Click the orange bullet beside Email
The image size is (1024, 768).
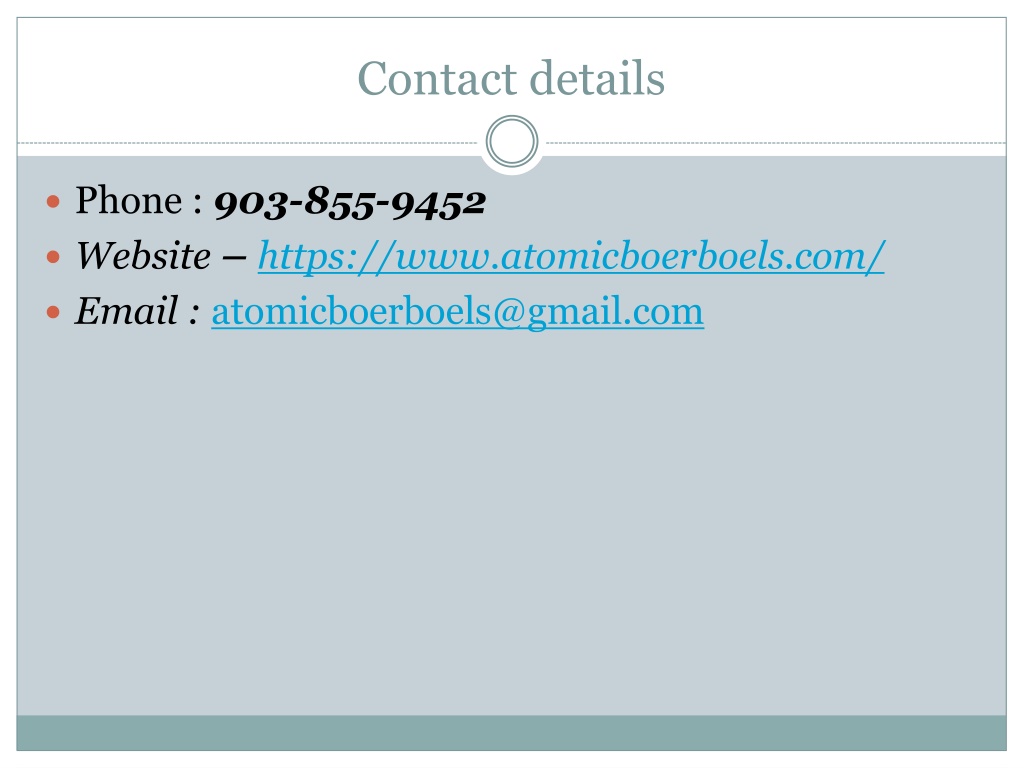click(x=54, y=312)
